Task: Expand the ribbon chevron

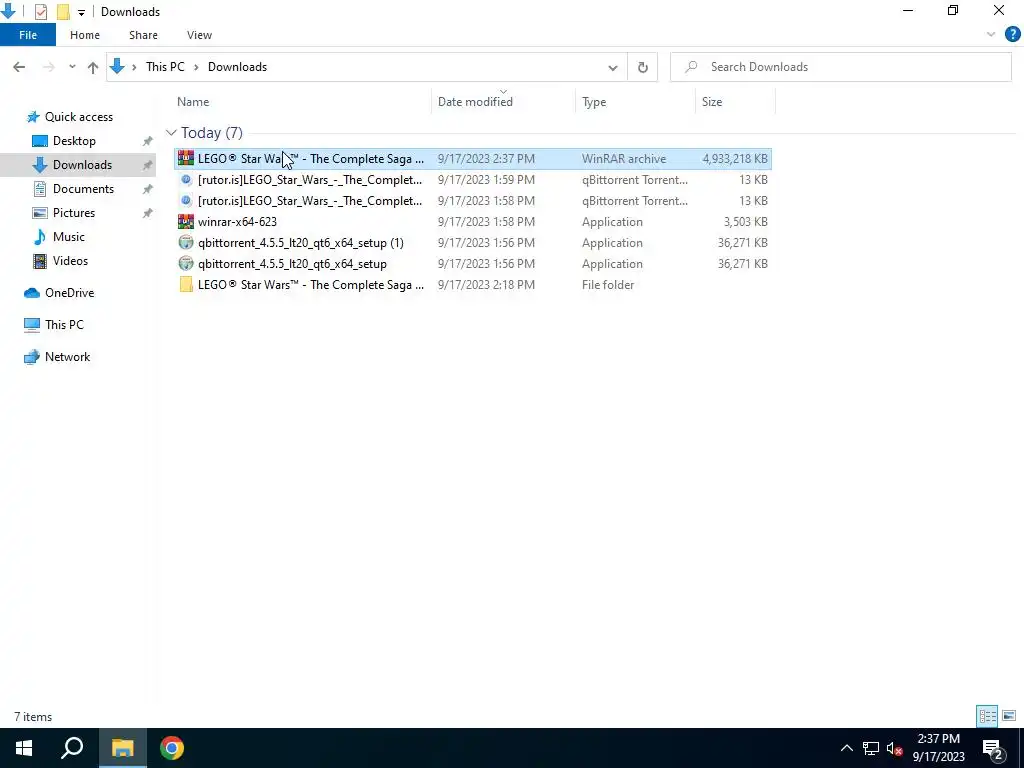Action: [x=991, y=35]
